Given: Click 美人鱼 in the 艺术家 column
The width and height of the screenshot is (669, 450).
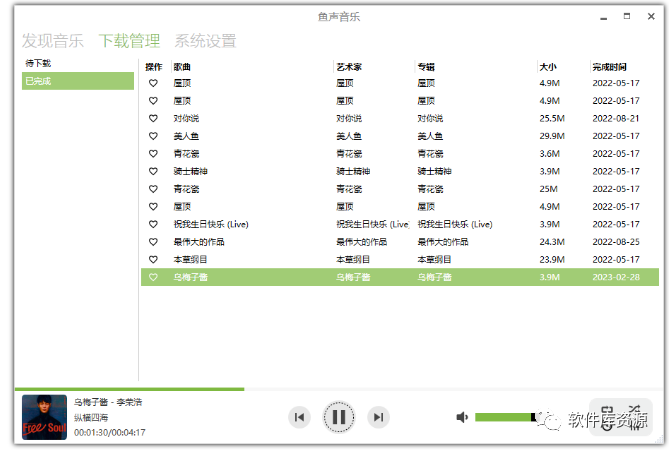Looking at the screenshot, I should 349,136.
